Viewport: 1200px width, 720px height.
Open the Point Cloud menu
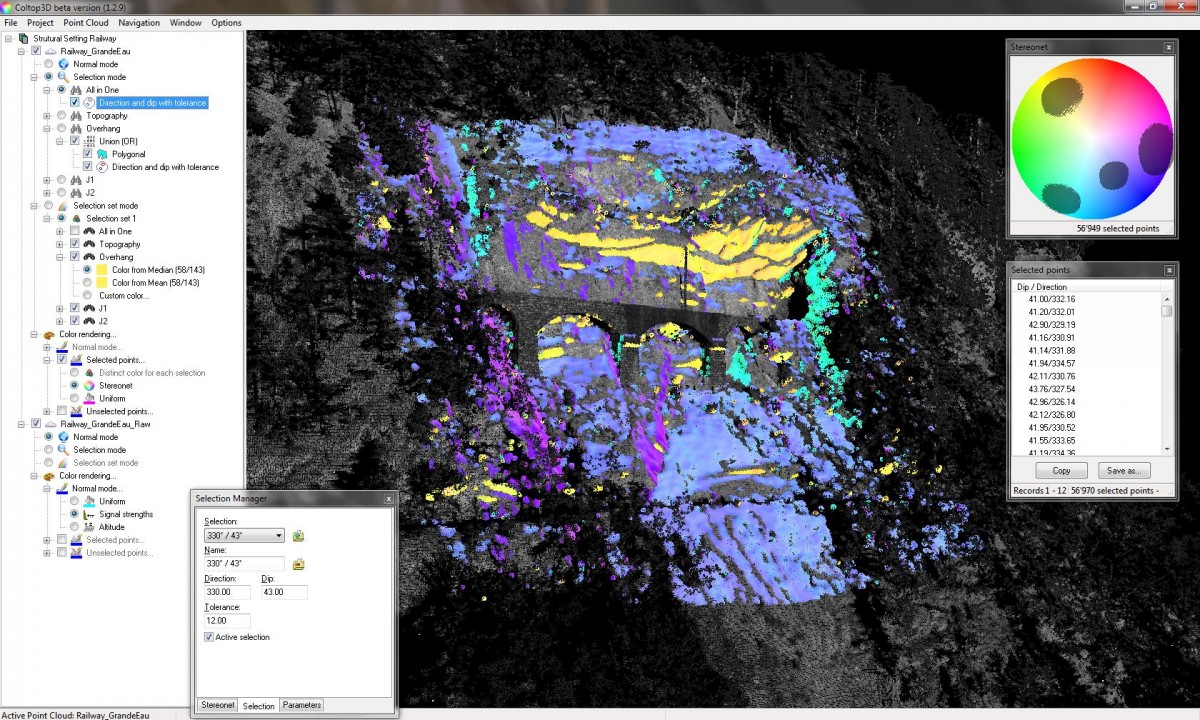[x=86, y=23]
